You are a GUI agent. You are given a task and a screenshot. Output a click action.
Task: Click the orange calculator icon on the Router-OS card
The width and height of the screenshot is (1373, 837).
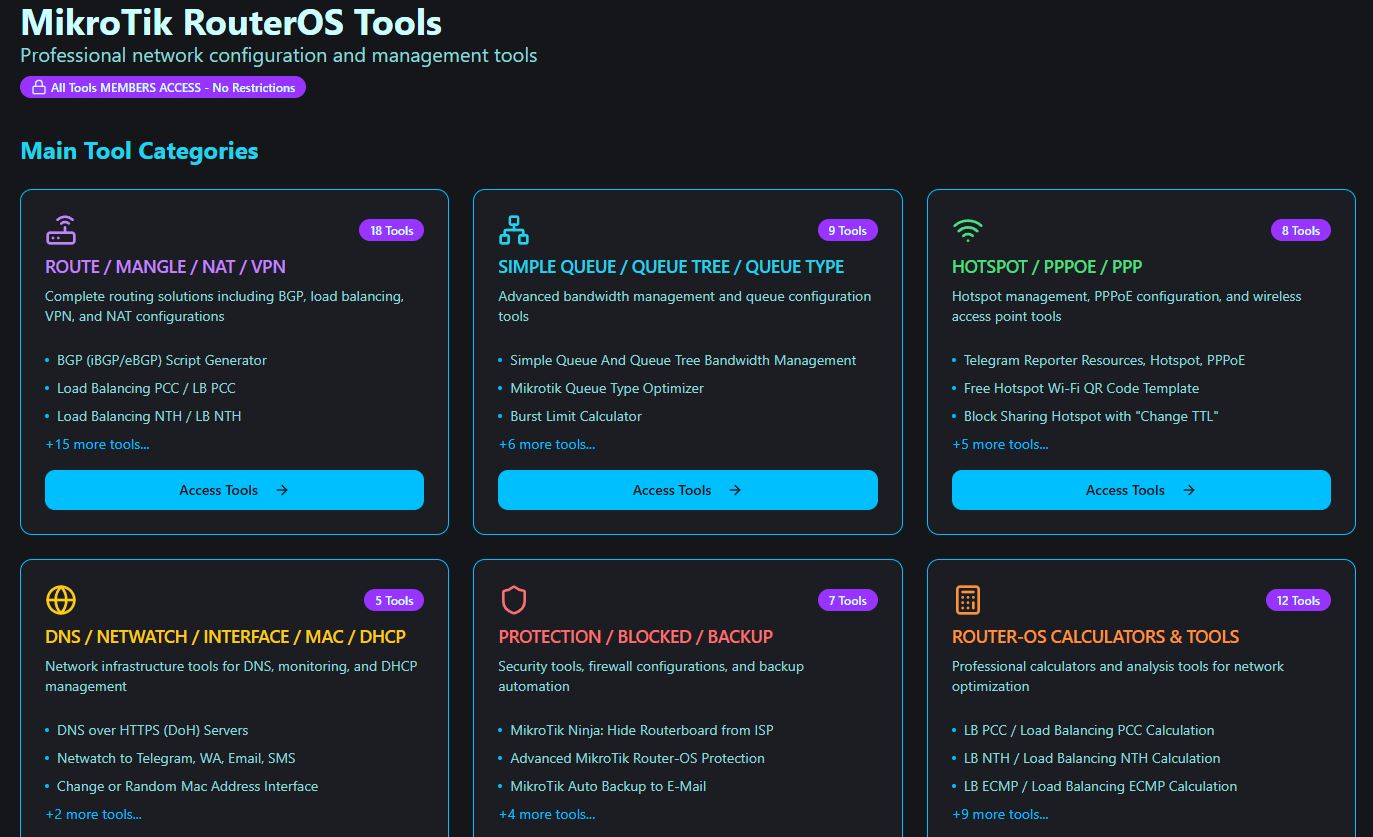click(967, 600)
